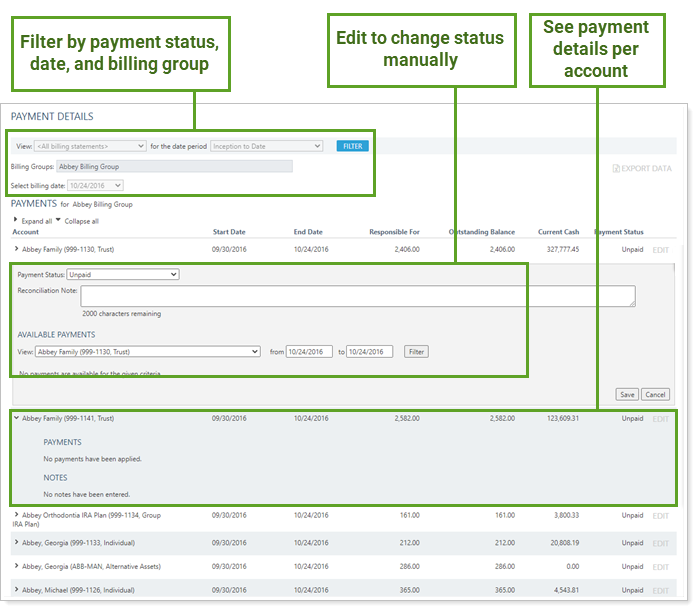Viewport: 696px width, 610px height.
Task: Open the date period dropdown
Action: click(x=266, y=146)
